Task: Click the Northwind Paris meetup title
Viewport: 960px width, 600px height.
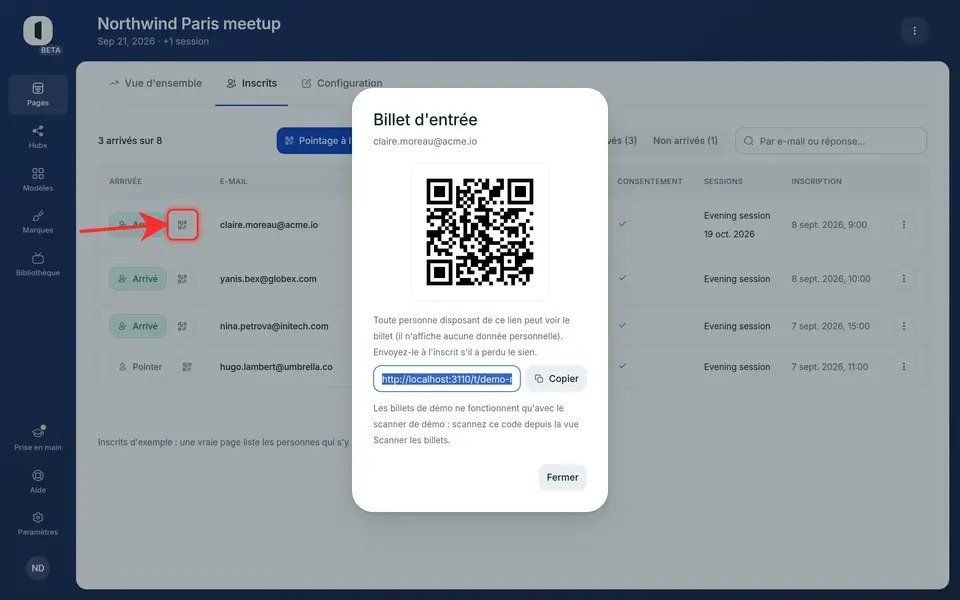Action: [189, 23]
